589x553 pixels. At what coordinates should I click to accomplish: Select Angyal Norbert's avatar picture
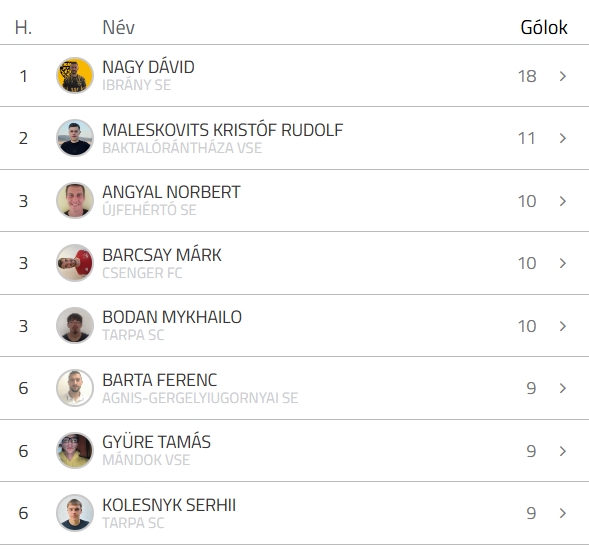tap(75, 201)
